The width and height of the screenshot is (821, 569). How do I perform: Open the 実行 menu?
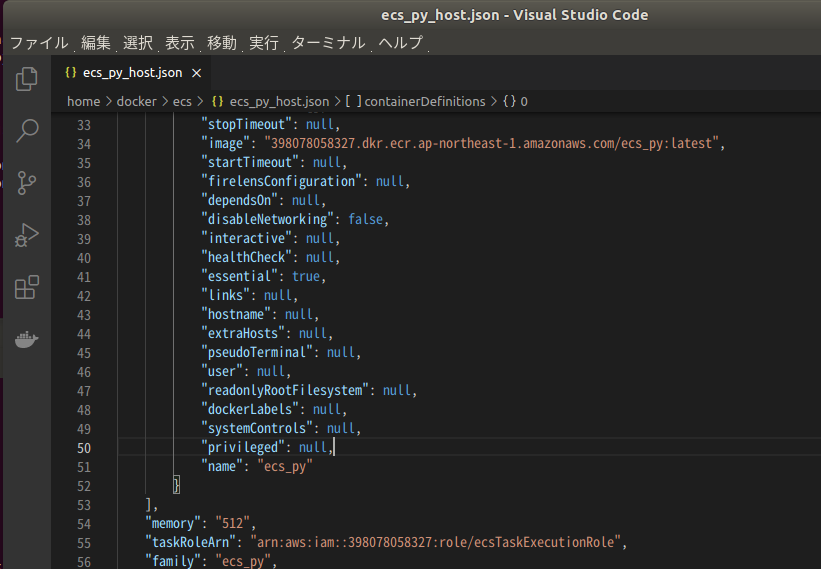pos(263,42)
